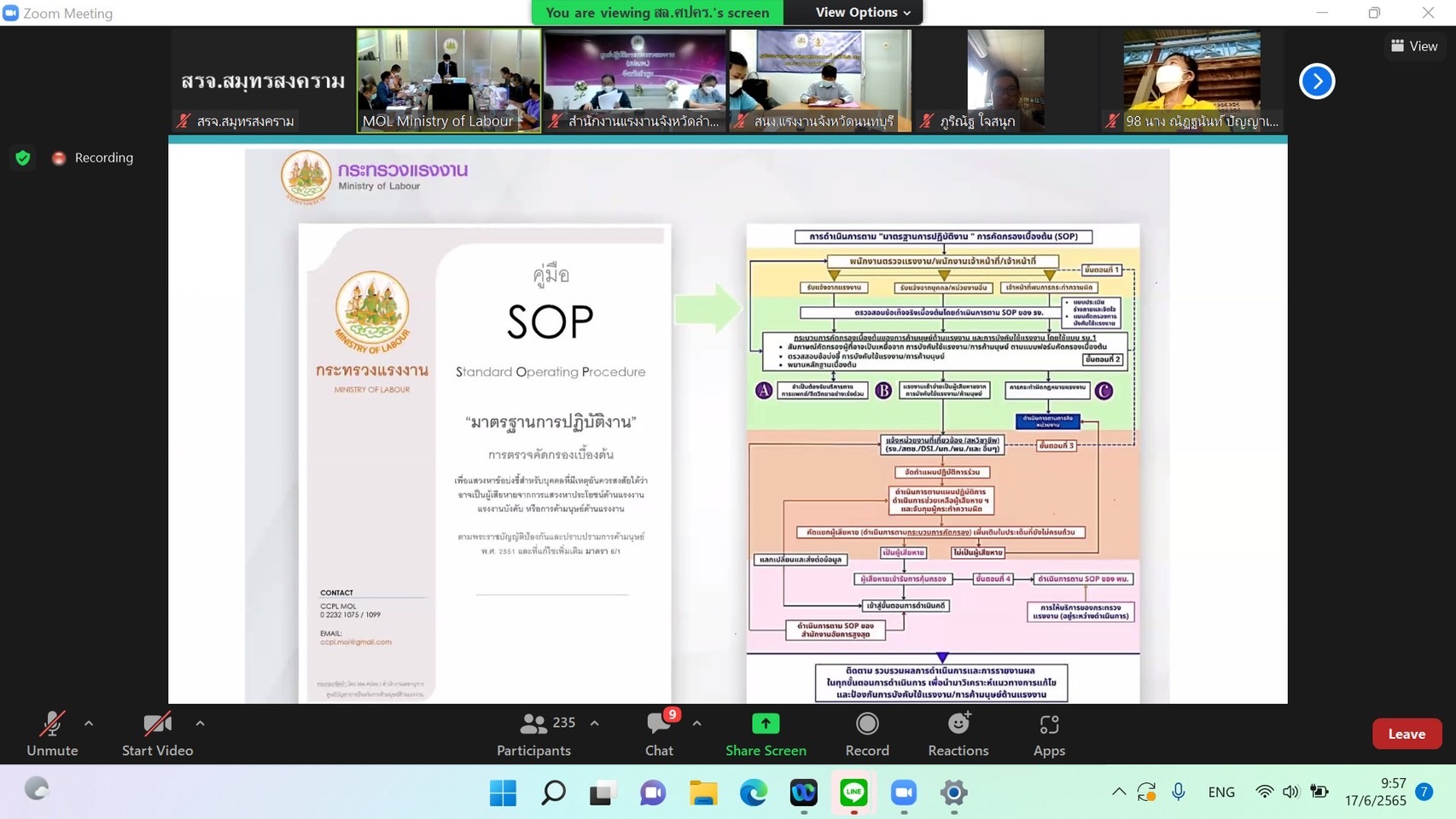Open the Chat panel
The width and height of the screenshot is (1456, 819).
[658, 734]
